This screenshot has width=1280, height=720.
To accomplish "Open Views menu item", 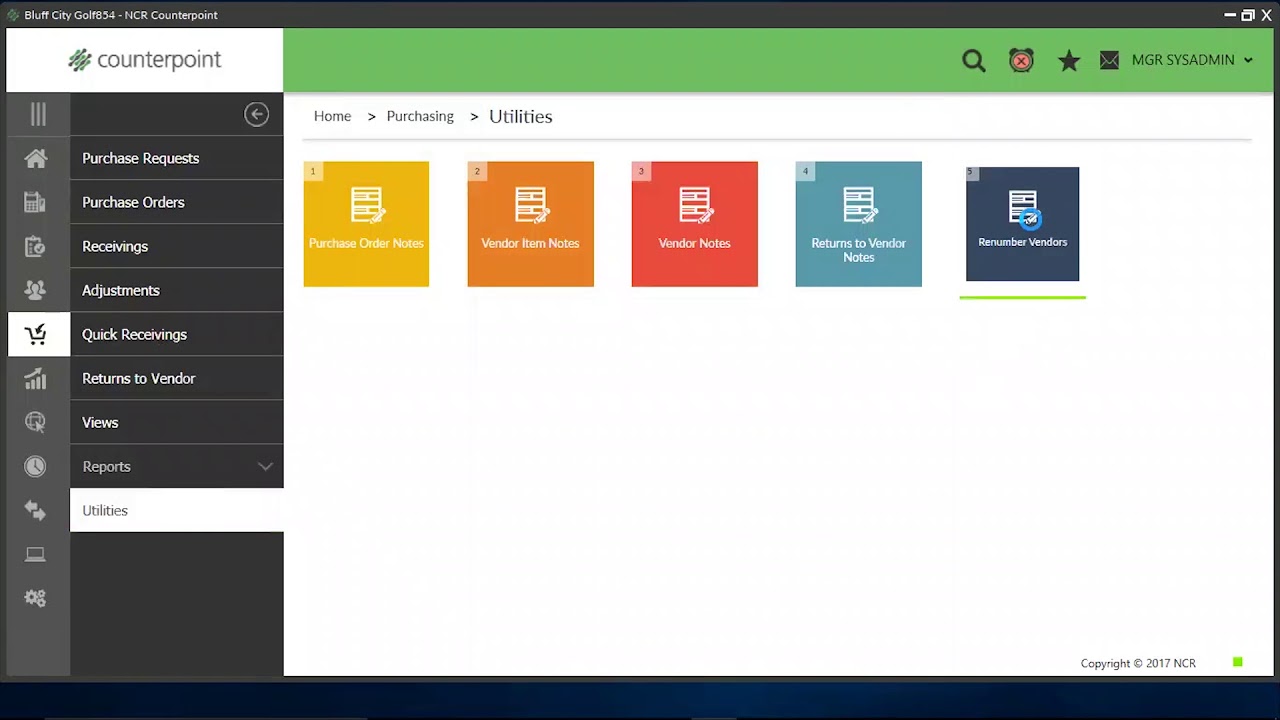I will tap(177, 422).
